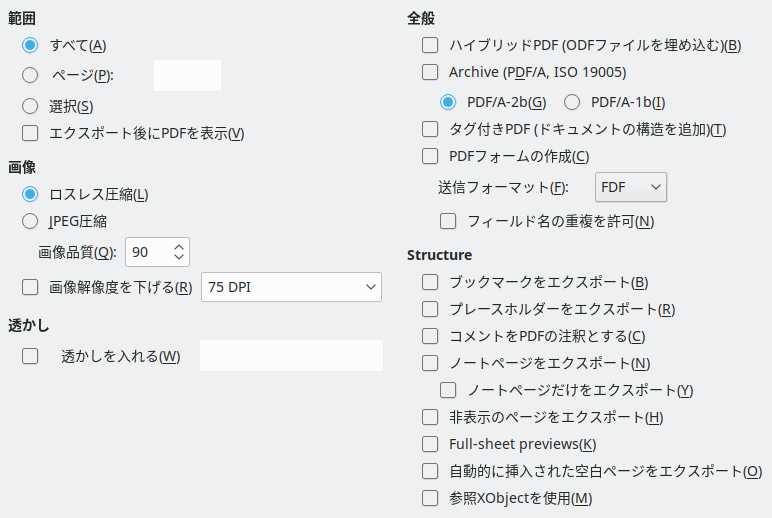Enable ノートページだけをエクスポート checkbox
The width and height of the screenshot is (772, 518).
tap(448, 390)
